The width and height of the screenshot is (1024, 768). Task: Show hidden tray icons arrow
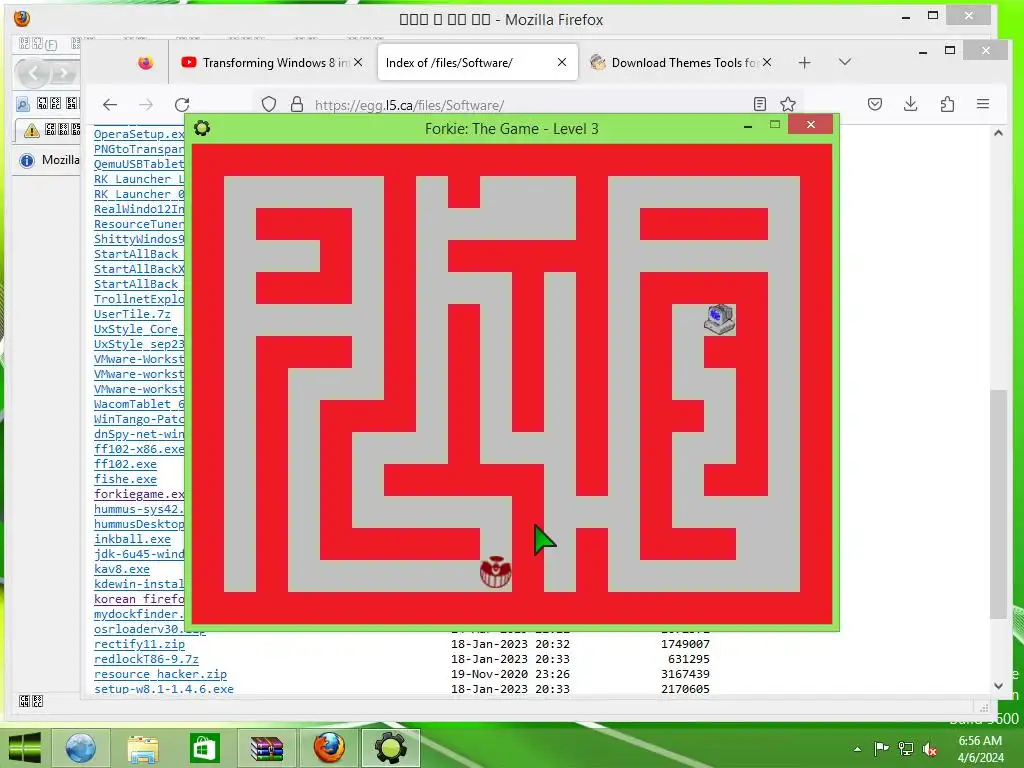click(x=857, y=748)
